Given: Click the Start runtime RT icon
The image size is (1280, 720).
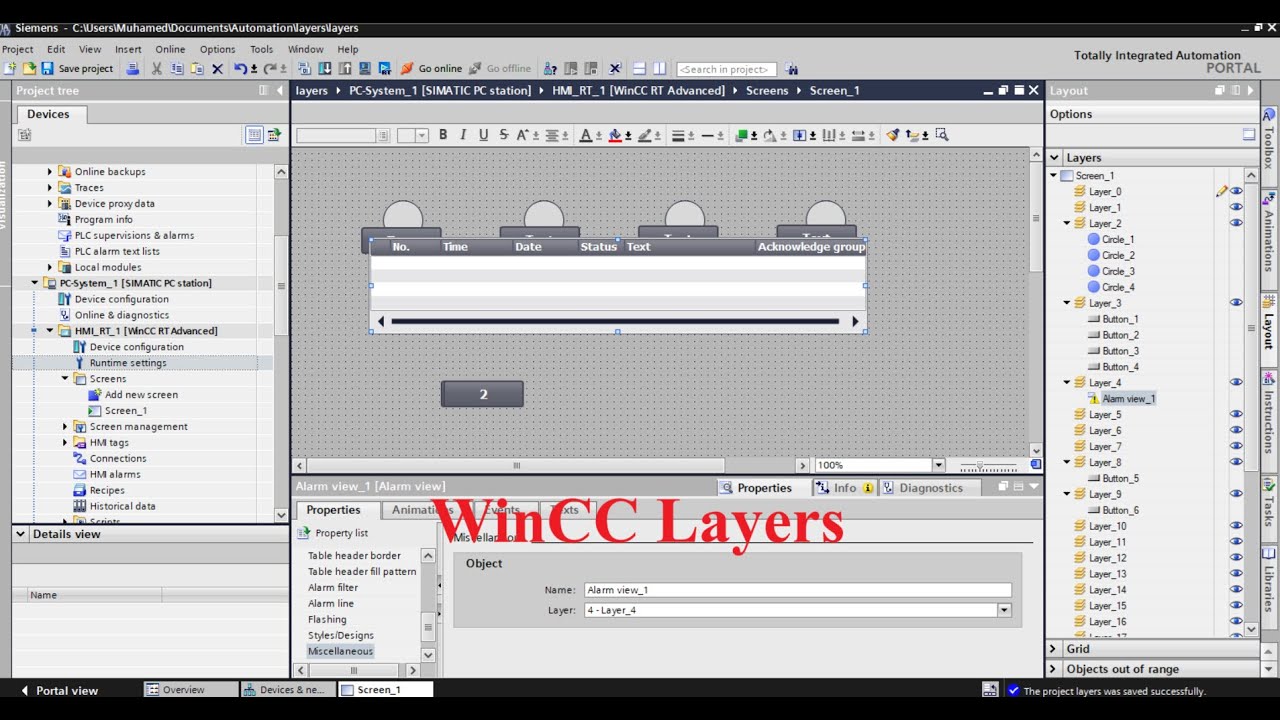Looking at the screenshot, I should pos(385,68).
